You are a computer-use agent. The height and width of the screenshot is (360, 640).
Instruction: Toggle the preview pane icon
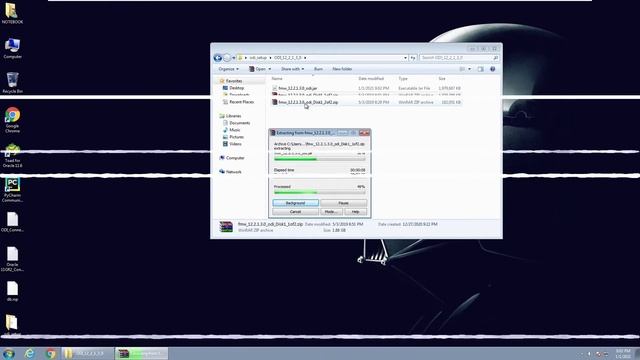480,69
